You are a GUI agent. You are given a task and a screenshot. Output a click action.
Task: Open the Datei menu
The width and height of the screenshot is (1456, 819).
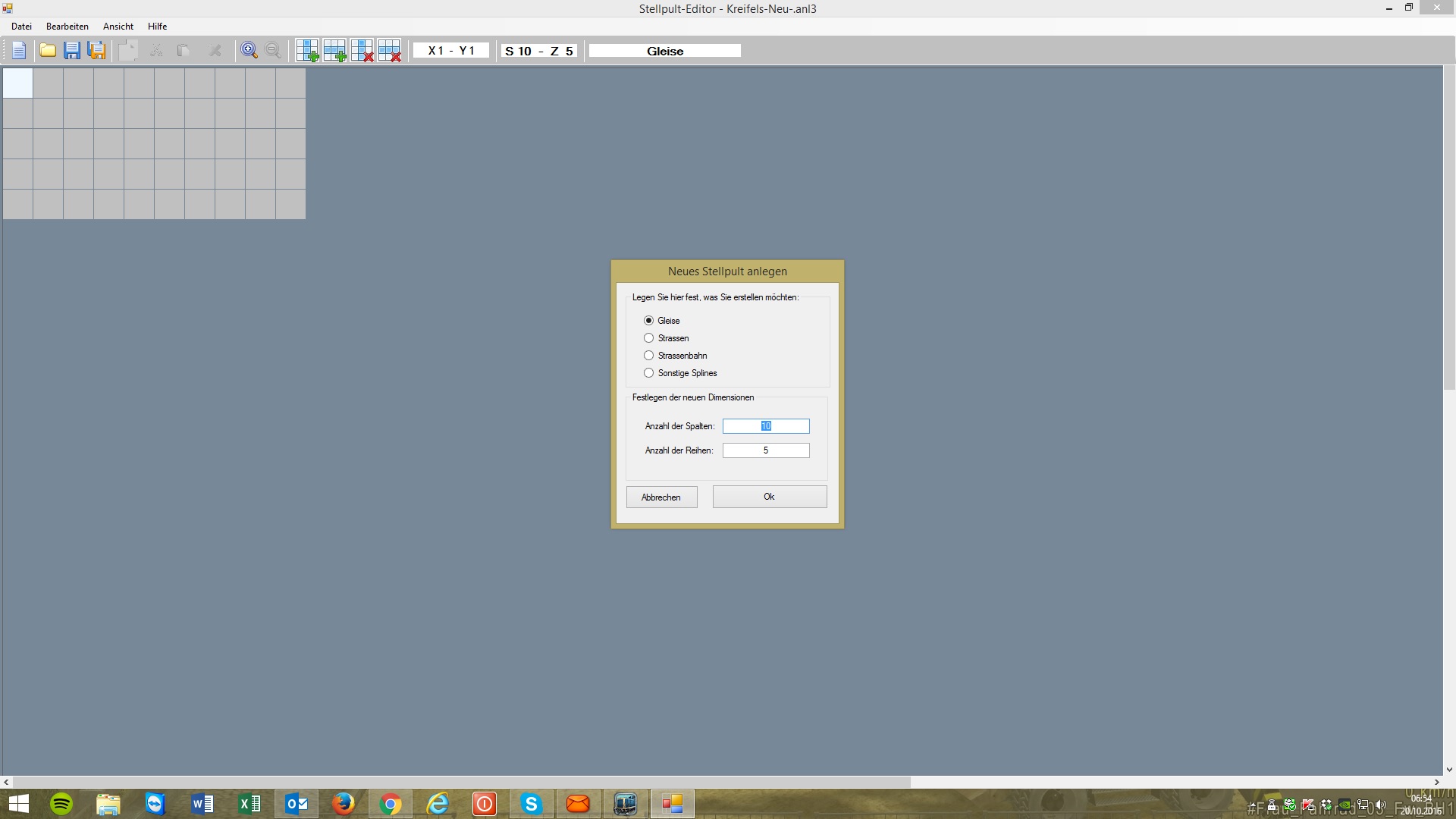tap(21, 27)
